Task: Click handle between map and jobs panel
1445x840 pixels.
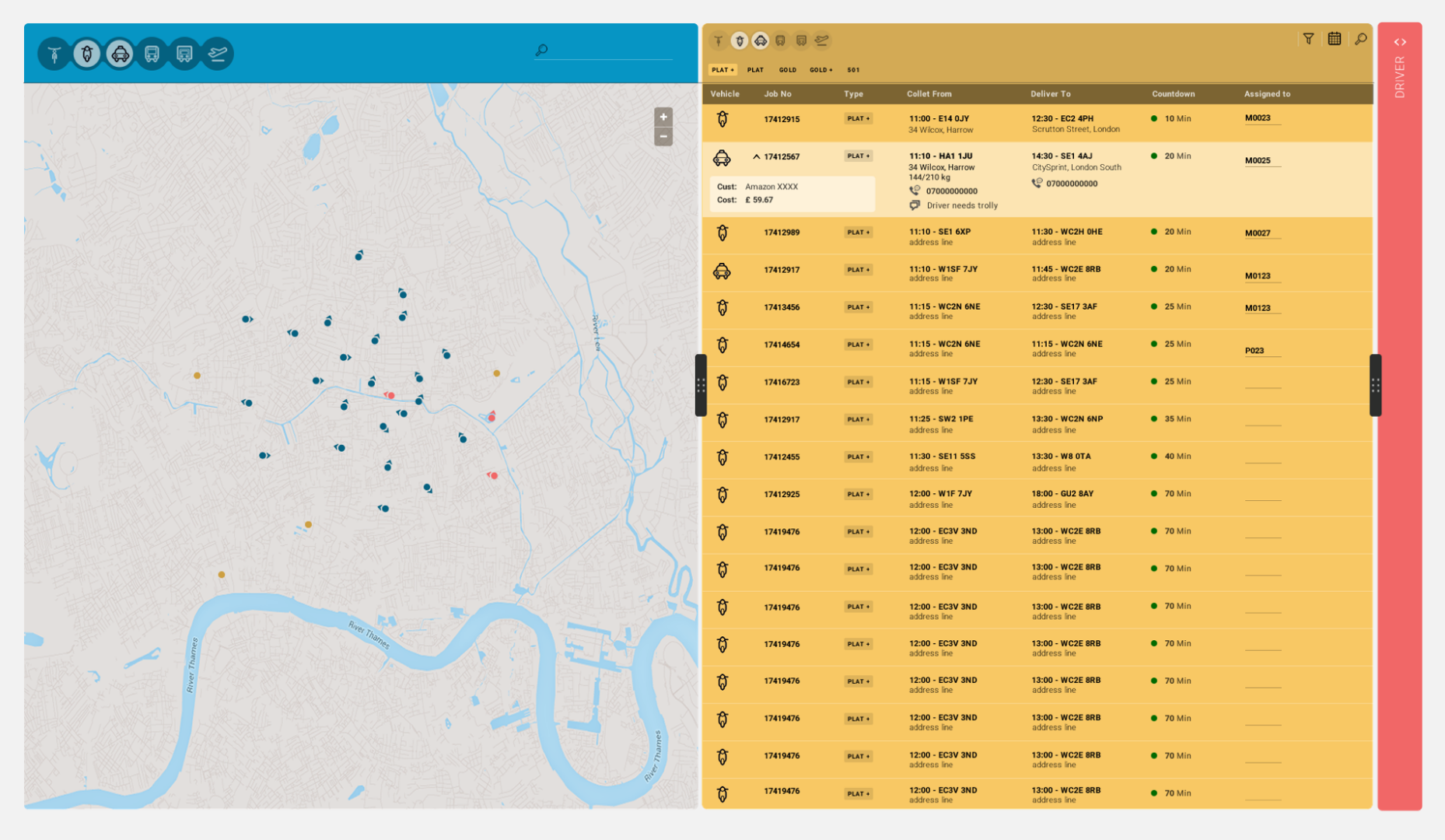Action: (x=701, y=385)
